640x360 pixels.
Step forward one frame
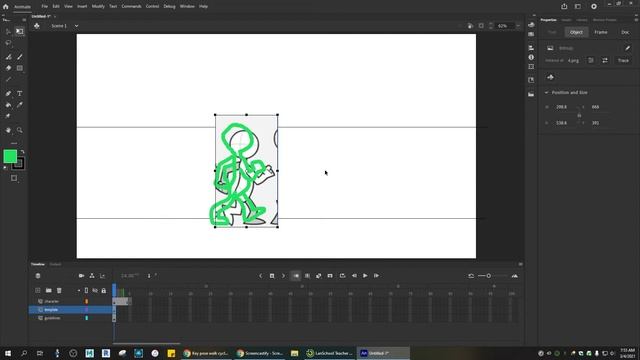(x=376, y=276)
